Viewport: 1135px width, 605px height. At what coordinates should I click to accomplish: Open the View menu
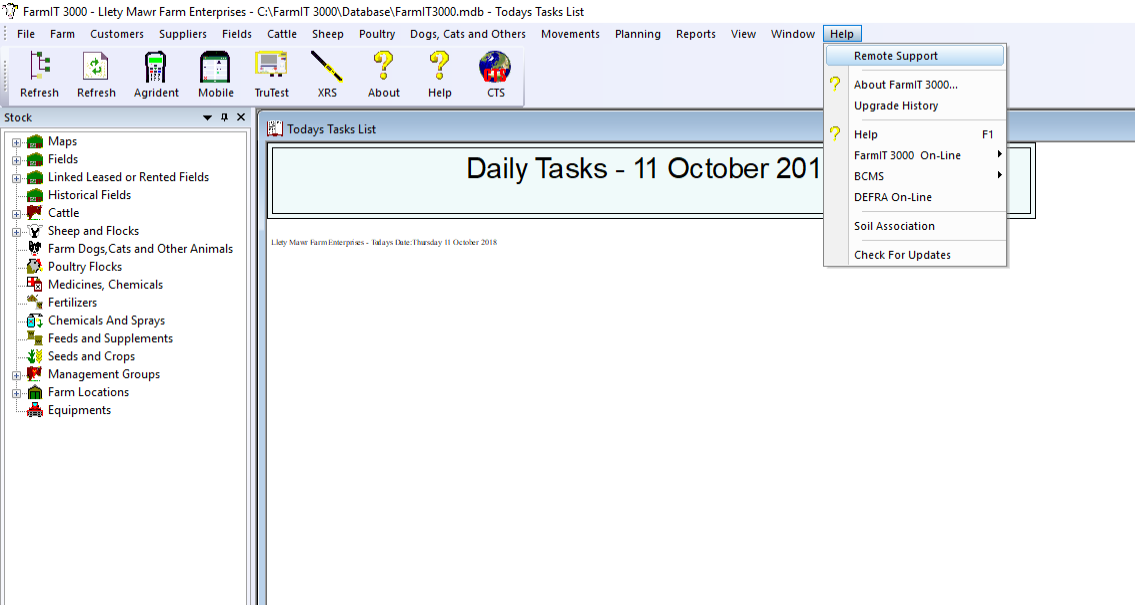pos(743,34)
